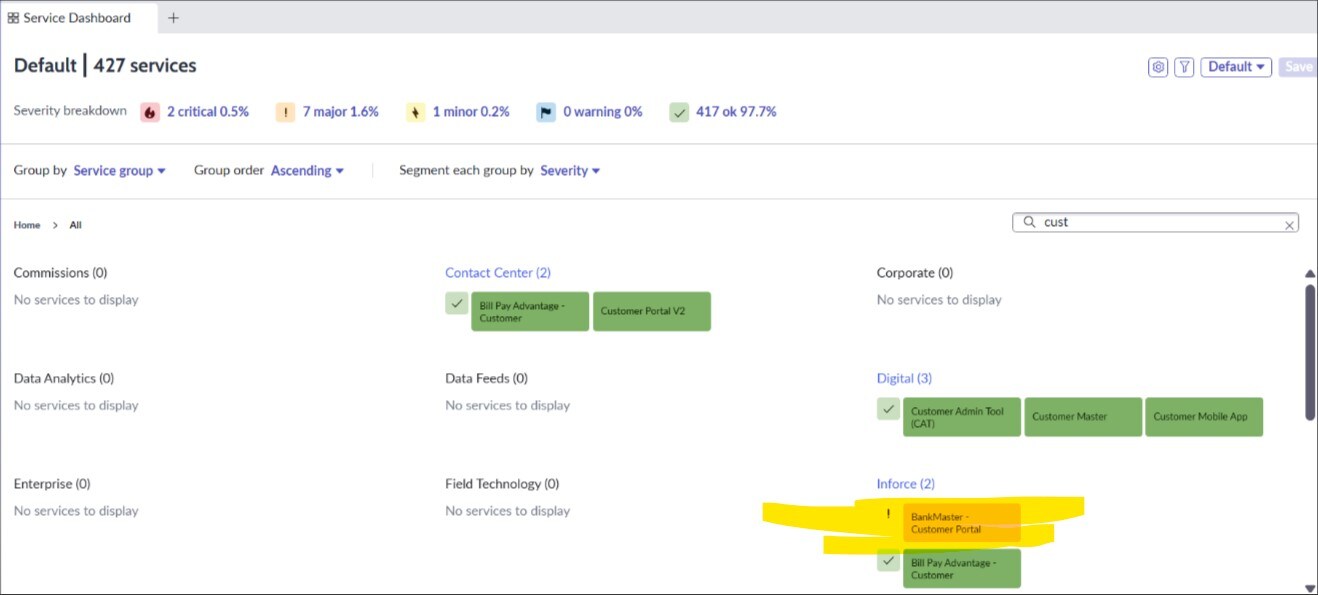
Task: Click the Default 427 services title
Action: pyautogui.click(x=105, y=66)
